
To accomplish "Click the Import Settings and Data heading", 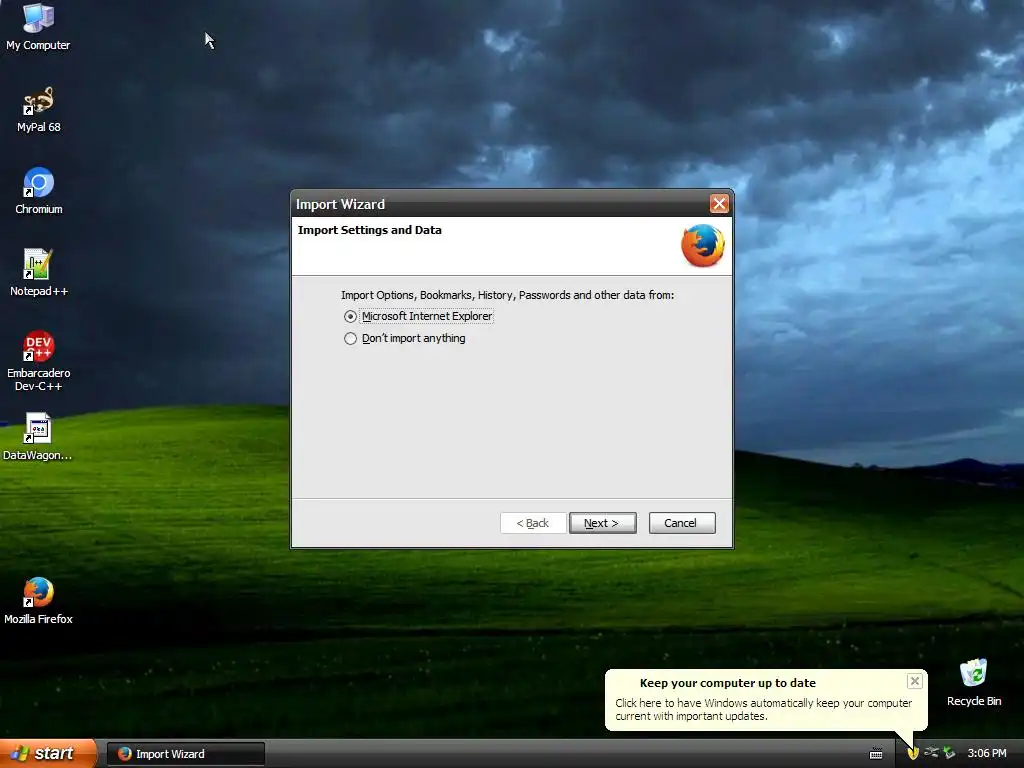I will (370, 230).
